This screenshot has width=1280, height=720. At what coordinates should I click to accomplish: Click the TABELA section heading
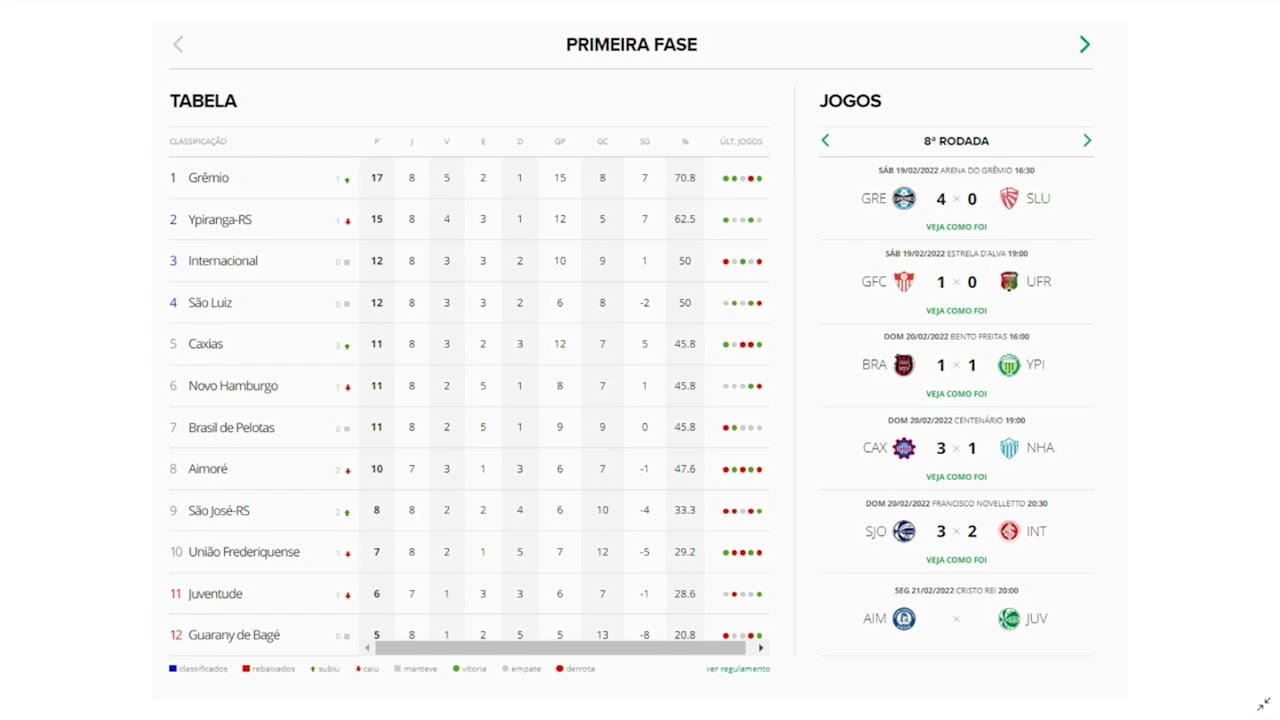[203, 101]
